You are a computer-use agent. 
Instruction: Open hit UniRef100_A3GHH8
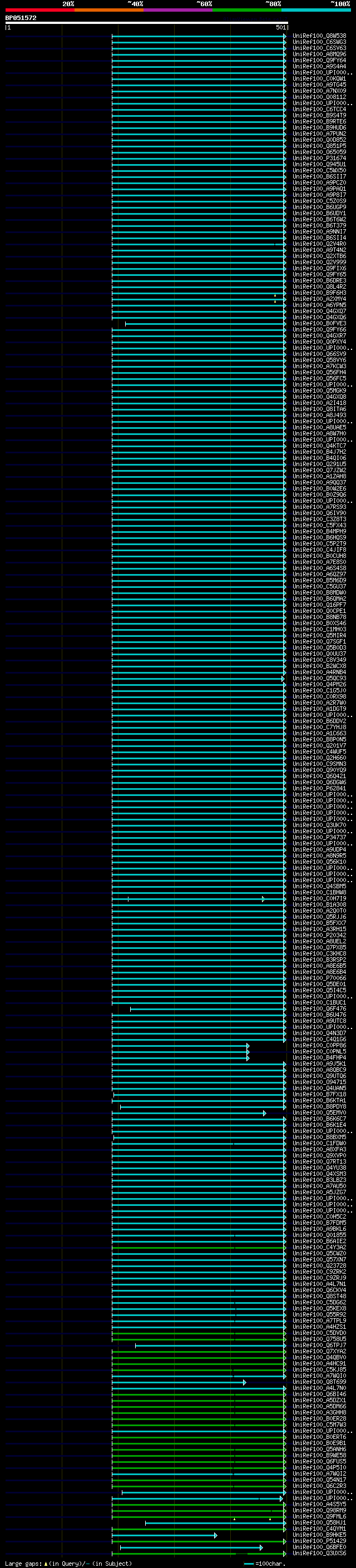319,1412
